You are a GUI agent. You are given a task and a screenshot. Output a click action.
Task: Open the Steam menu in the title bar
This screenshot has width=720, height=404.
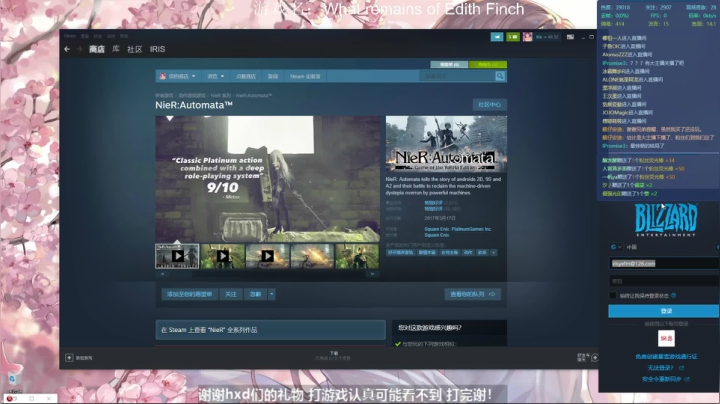(70, 36)
